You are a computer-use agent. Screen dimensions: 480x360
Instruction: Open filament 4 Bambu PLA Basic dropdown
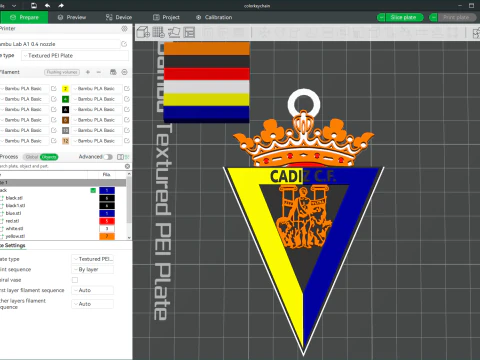point(96,99)
